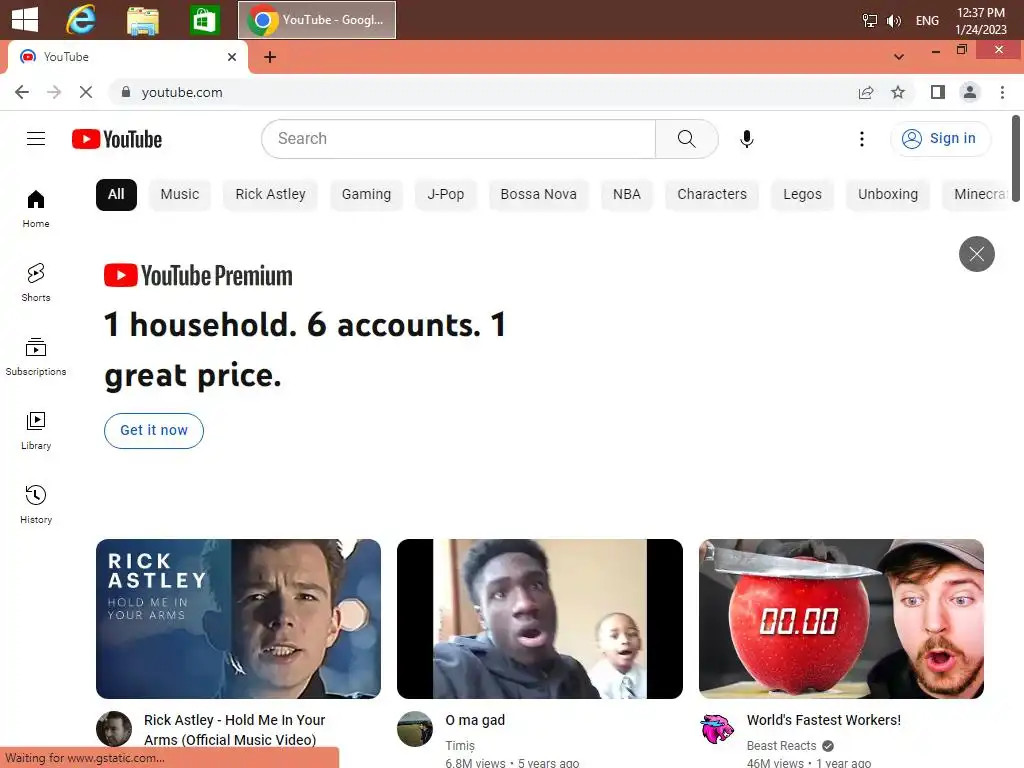Screen dimensions: 1024x768
Task: Open the Home sidebar item
Action: pos(36,209)
